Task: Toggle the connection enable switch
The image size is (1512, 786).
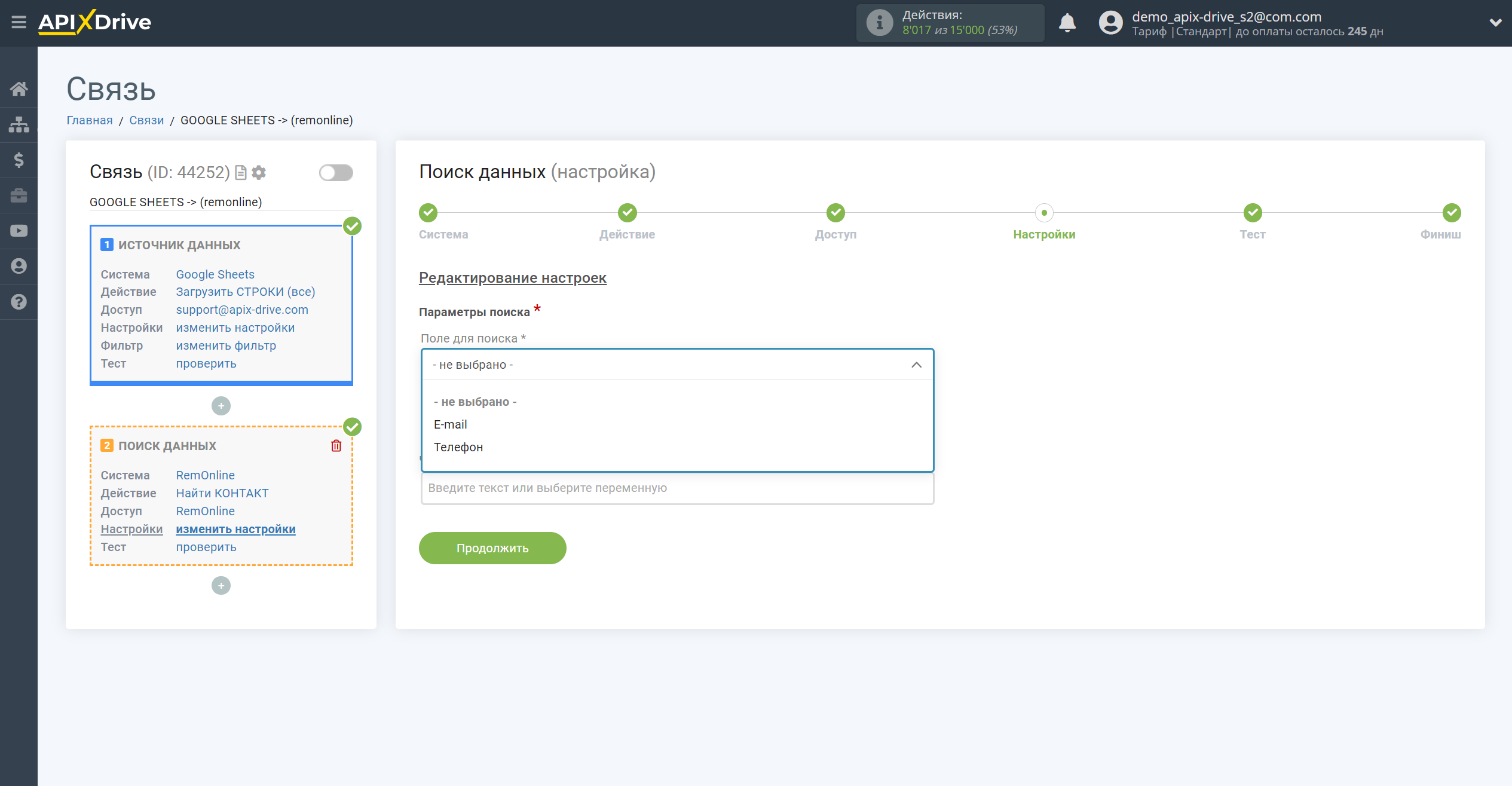Action: click(x=336, y=173)
